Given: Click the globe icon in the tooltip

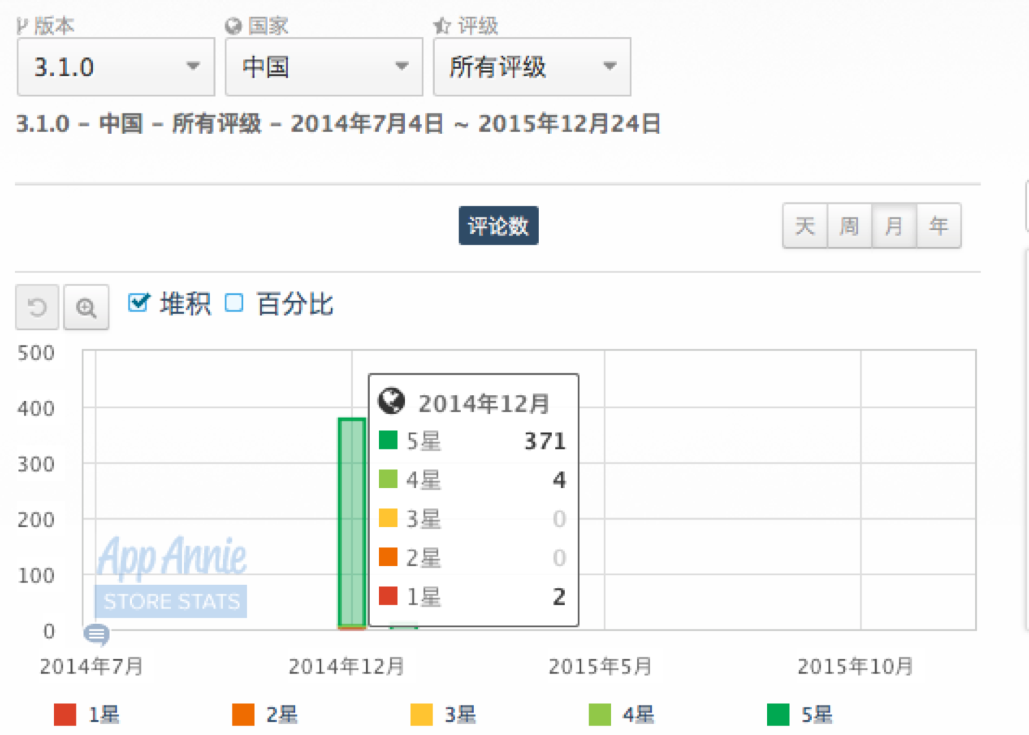Looking at the screenshot, I should click(x=392, y=401).
